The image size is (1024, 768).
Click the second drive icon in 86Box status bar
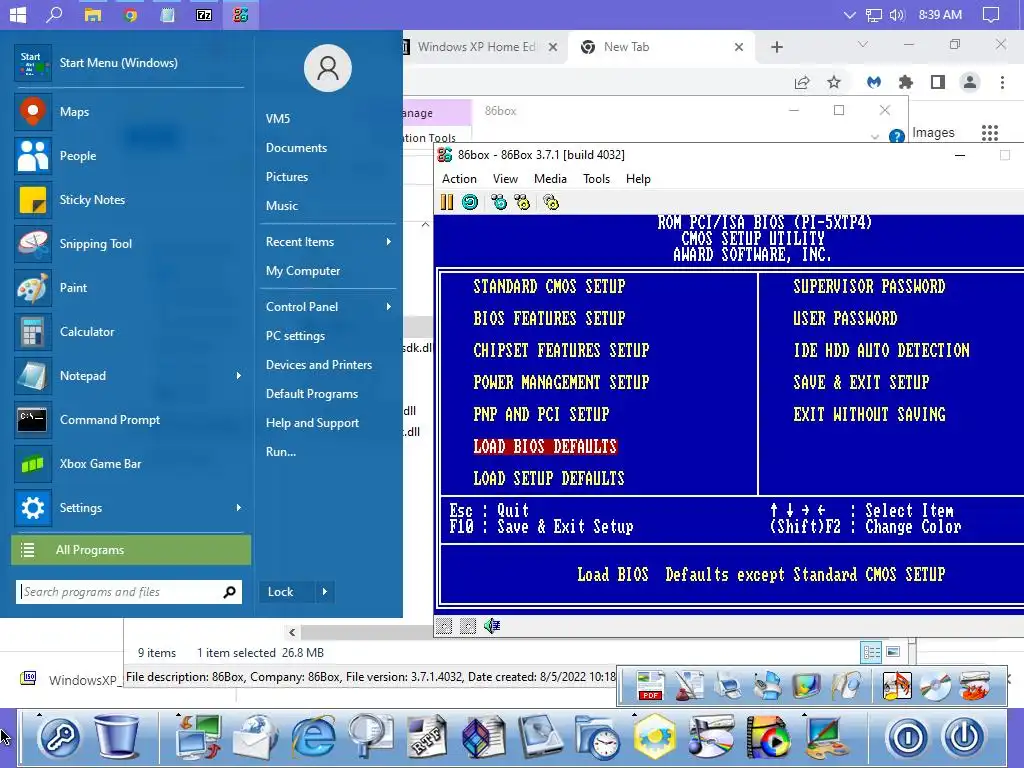click(x=468, y=626)
